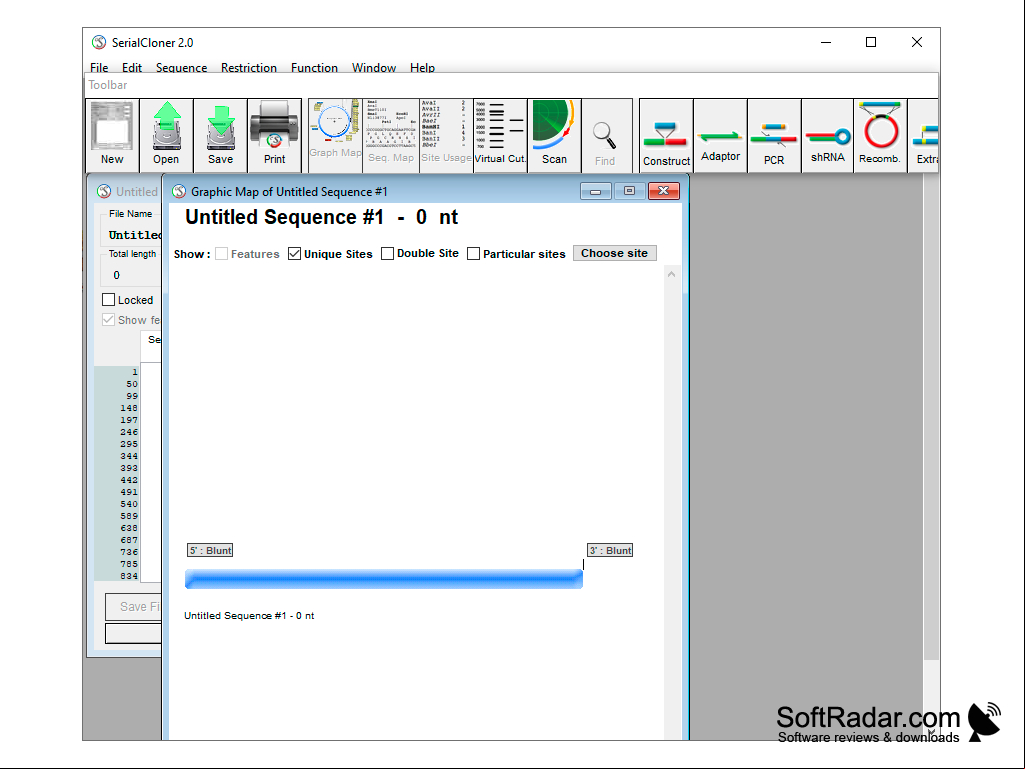Open the Edit menu
The height and width of the screenshot is (769, 1025).
131,67
